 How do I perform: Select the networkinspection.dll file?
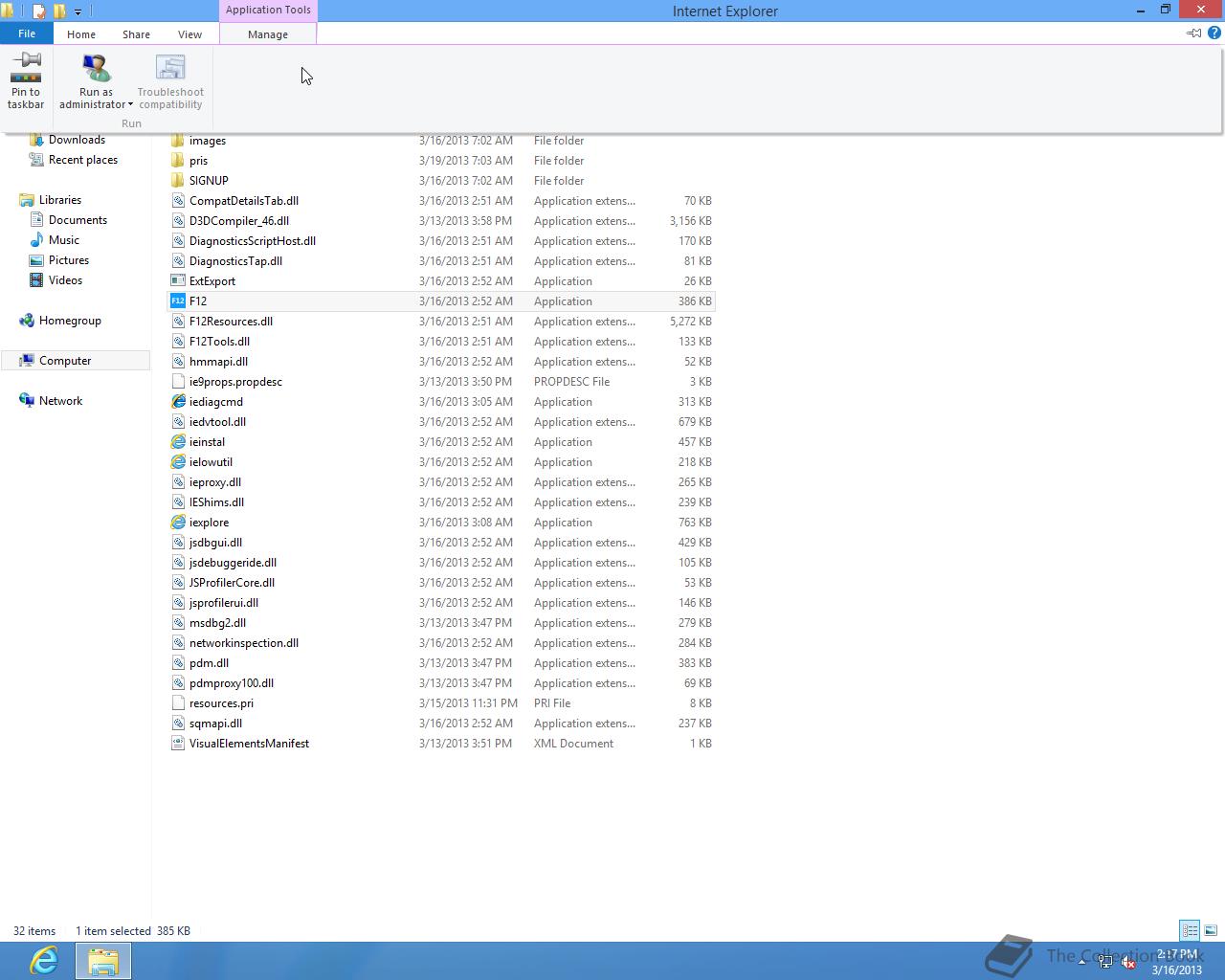(x=441, y=643)
